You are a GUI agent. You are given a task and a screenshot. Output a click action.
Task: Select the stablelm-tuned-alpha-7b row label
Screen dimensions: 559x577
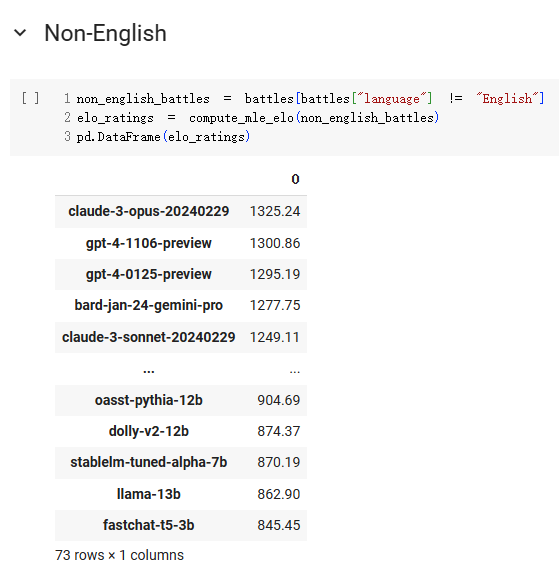click(149, 462)
